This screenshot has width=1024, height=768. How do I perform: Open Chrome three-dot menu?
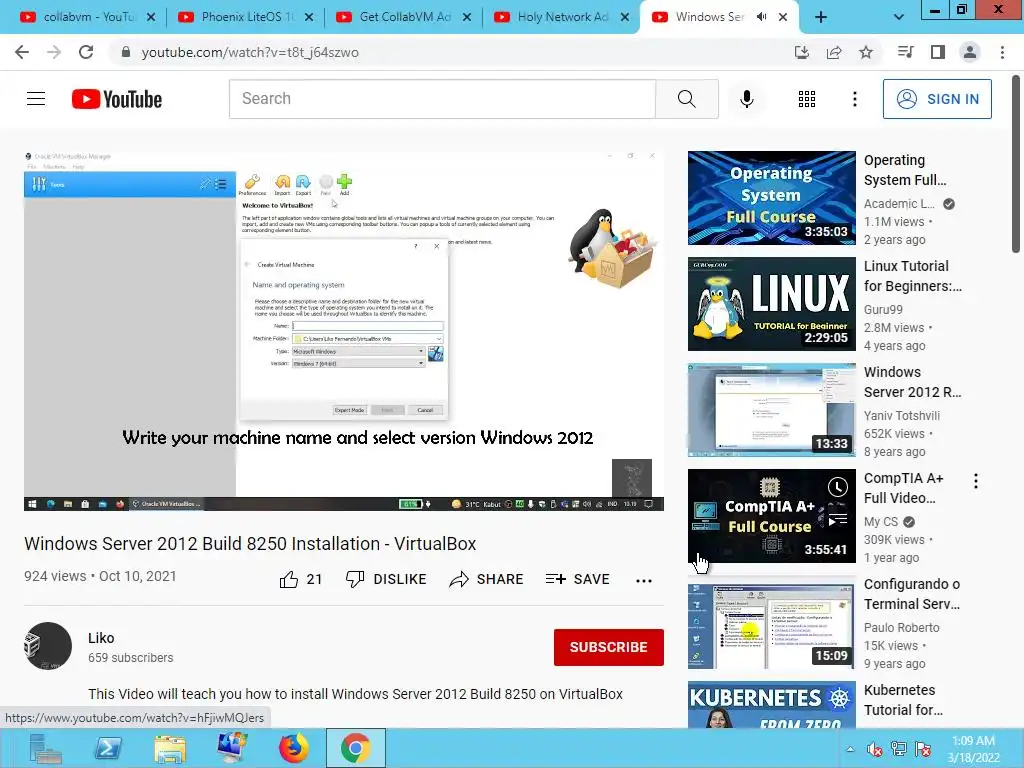[x=1002, y=52]
